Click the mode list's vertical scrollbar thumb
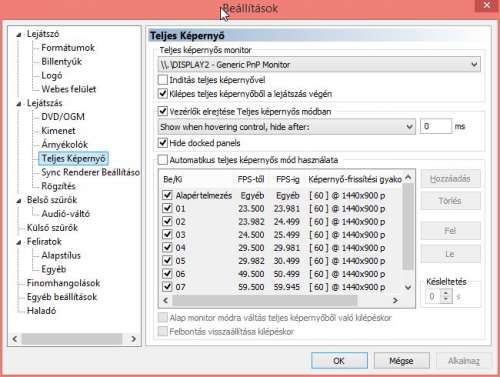 point(408,227)
